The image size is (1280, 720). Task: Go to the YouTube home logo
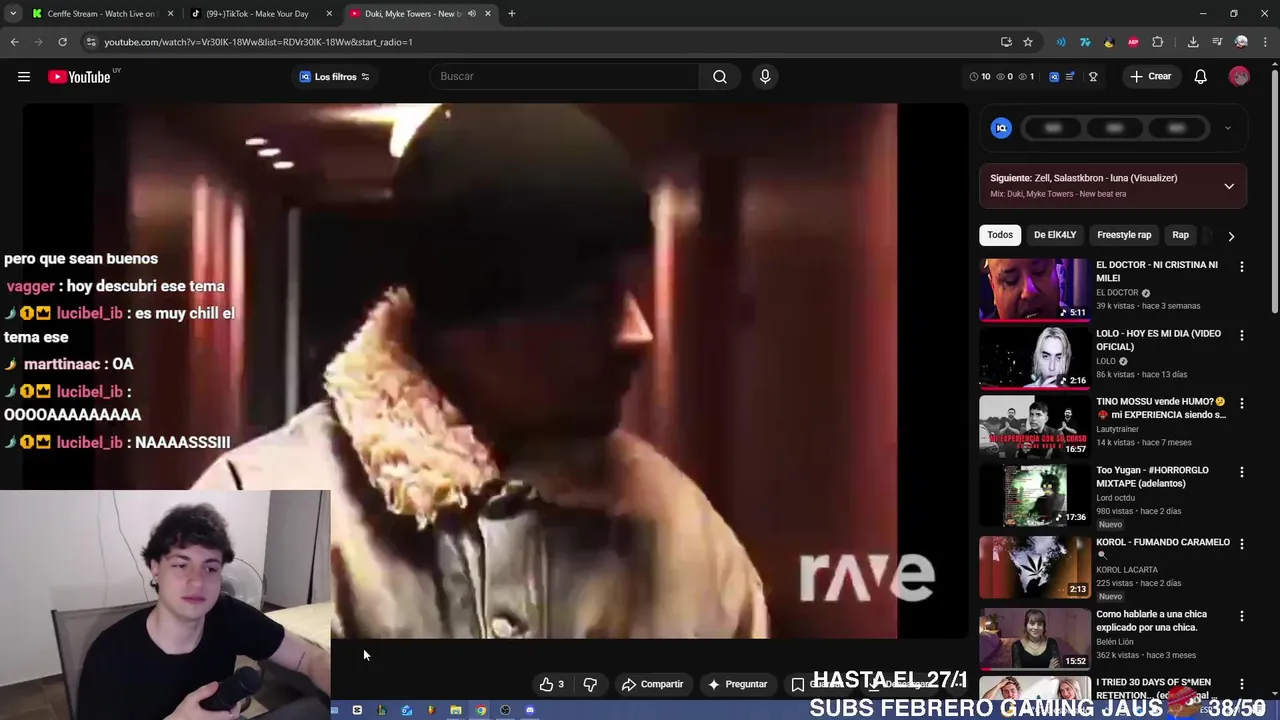point(79,77)
